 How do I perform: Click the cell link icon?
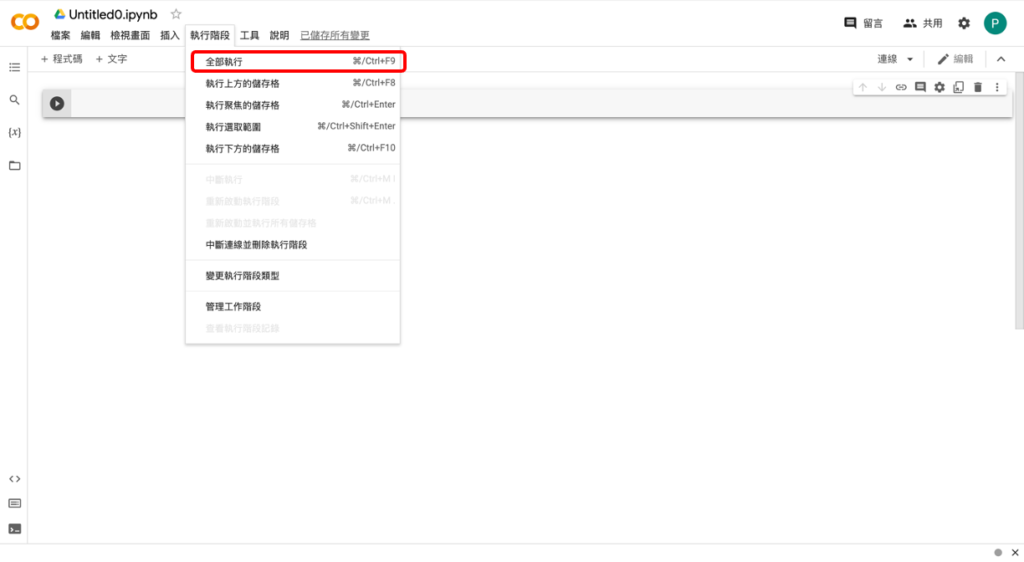901,88
